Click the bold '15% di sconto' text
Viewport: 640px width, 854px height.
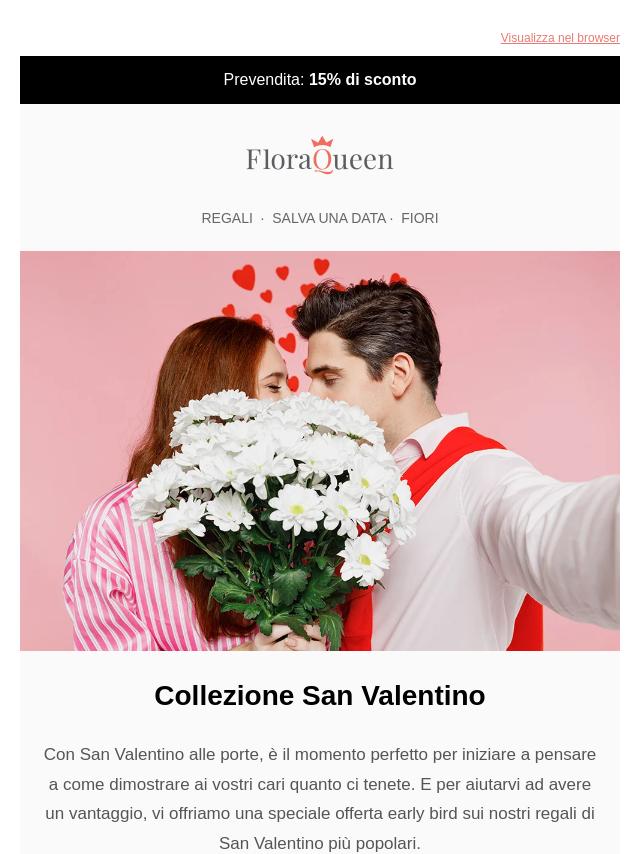pos(362,80)
